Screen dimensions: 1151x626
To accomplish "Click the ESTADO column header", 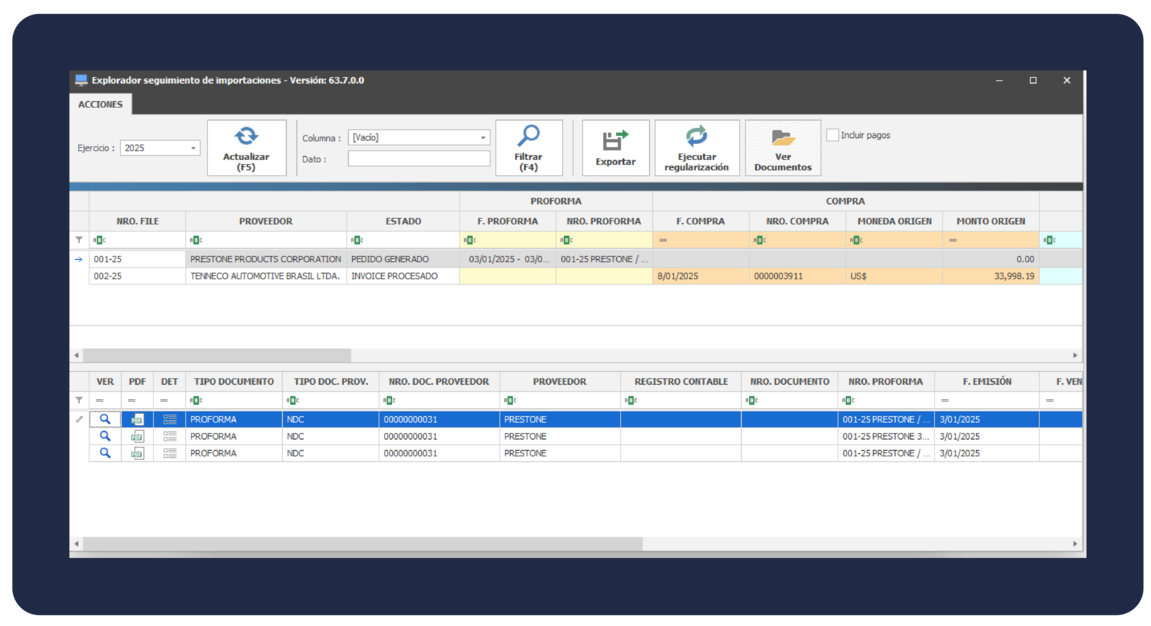I will (403, 221).
